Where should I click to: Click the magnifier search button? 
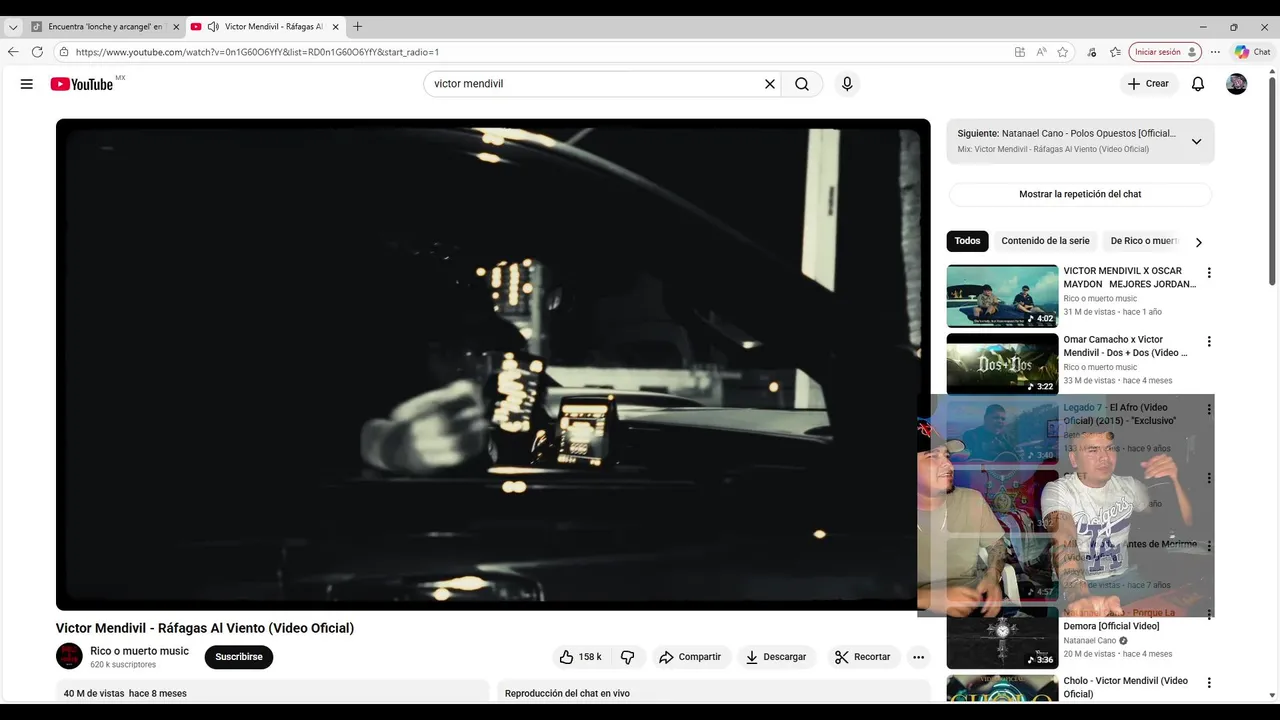point(802,84)
